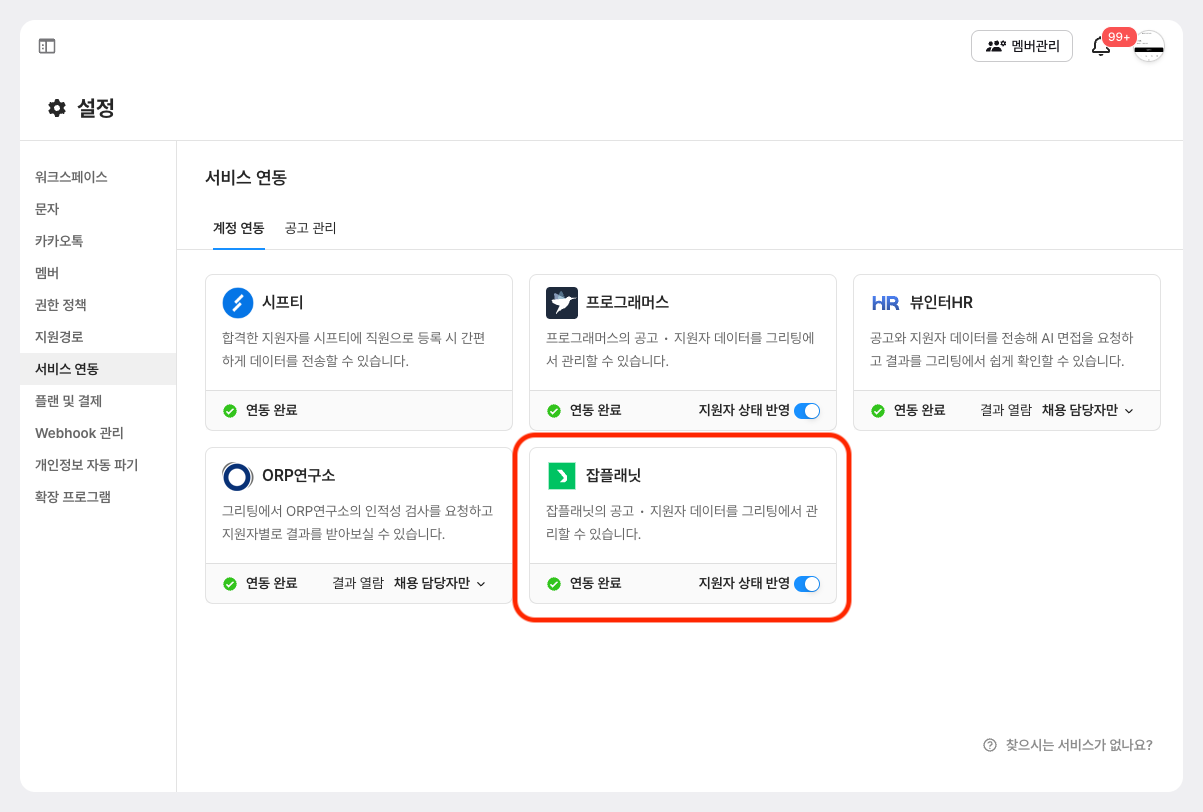1203x812 pixels.
Task: Click the 찾으시는 서비스가 없나요? link
Action: click(1068, 745)
